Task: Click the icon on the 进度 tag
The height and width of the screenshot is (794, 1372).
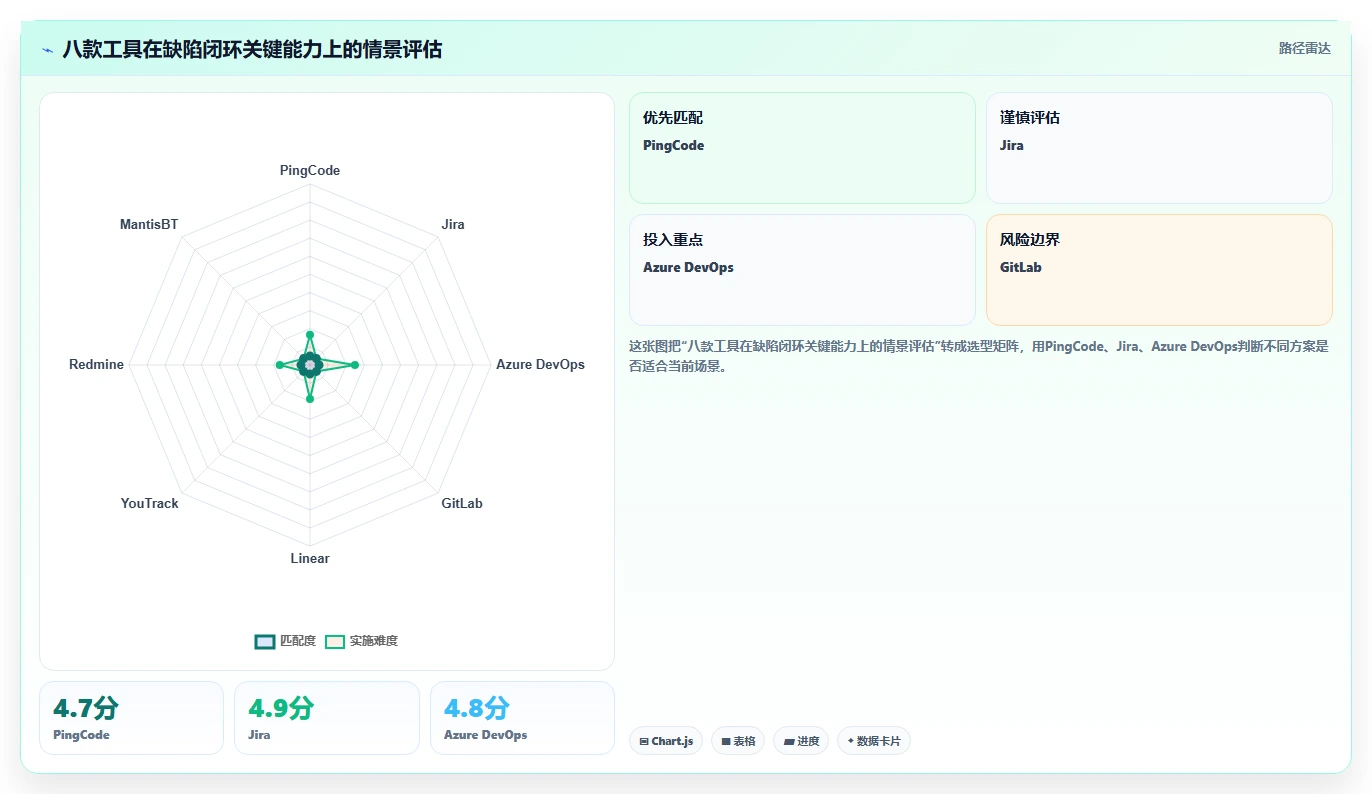Action: tap(789, 742)
